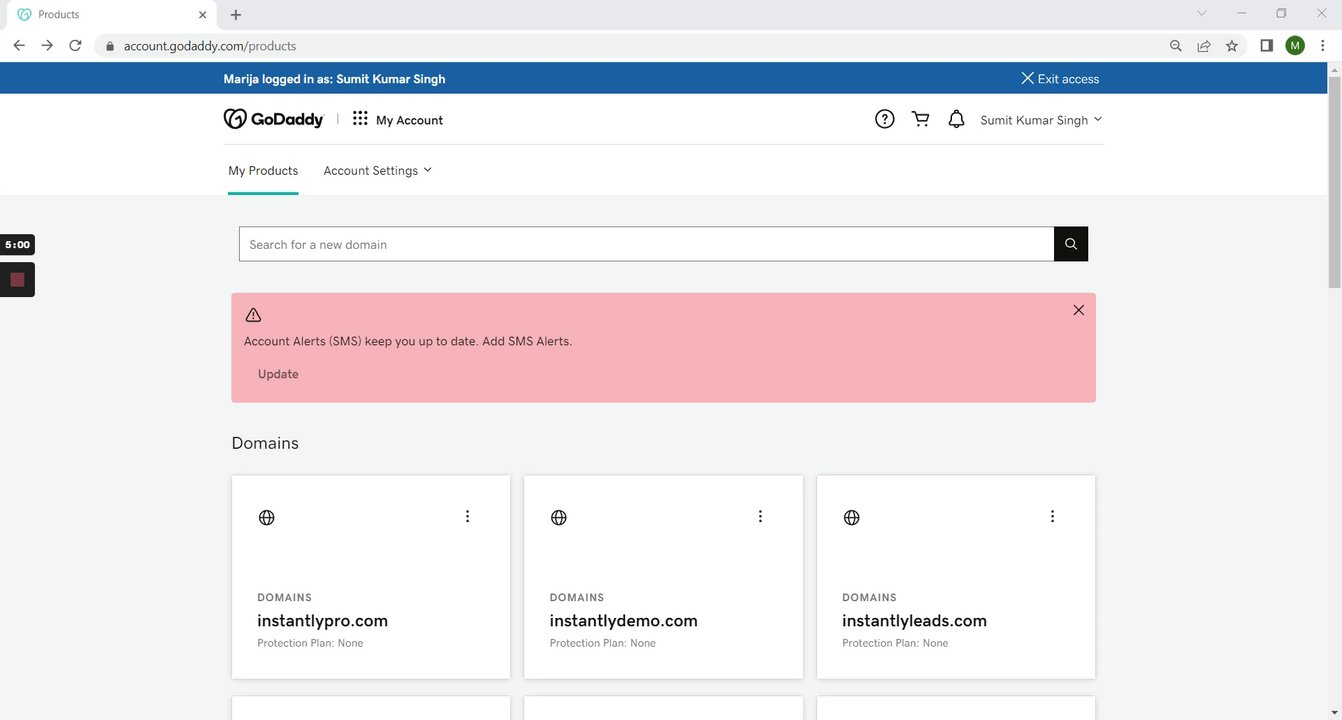Open the GoDaddy help question mark icon
The height and width of the screenshot is (720, 1342).
[884, 120]
